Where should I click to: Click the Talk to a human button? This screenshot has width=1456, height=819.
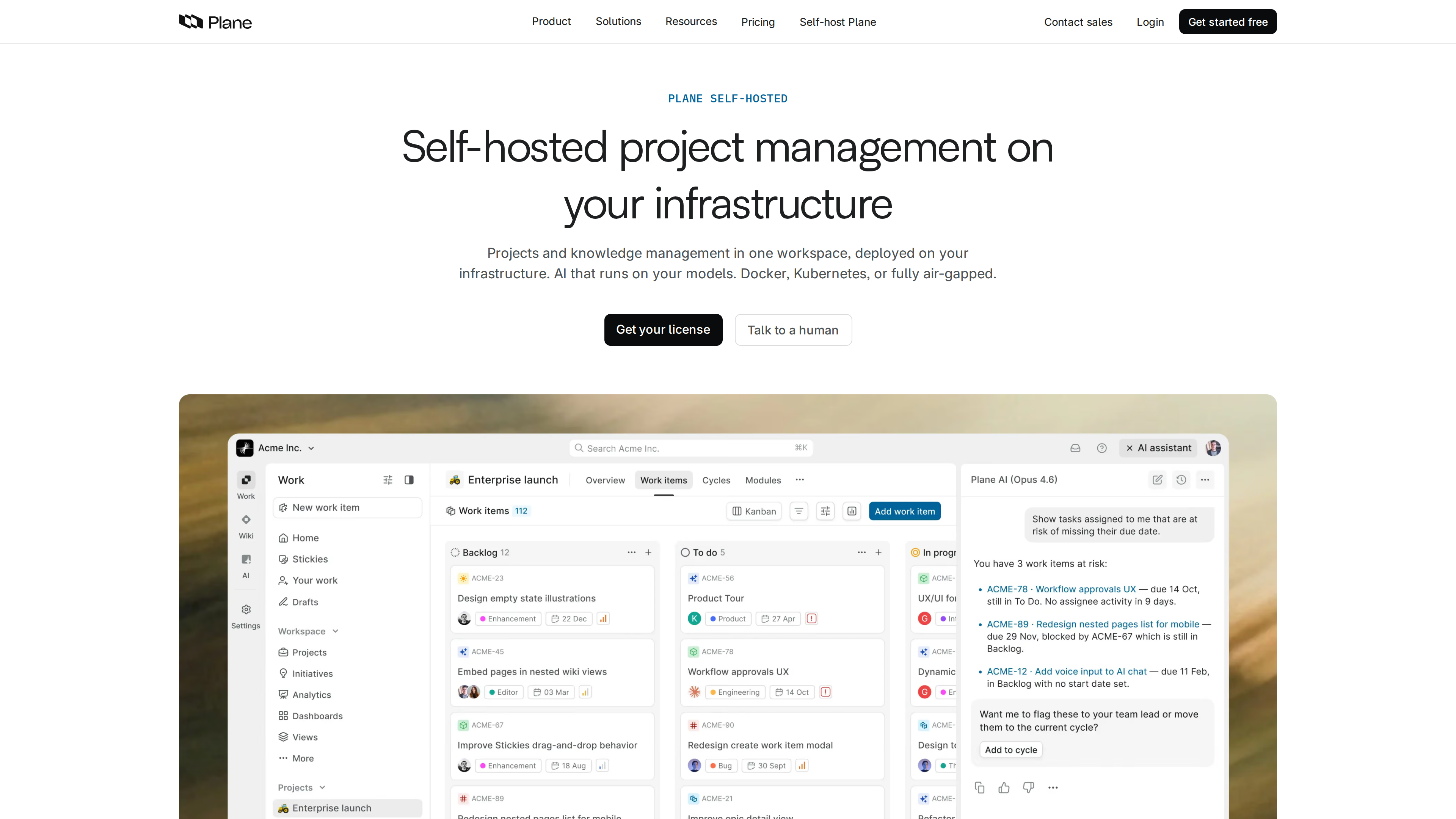tap(793, 329)
